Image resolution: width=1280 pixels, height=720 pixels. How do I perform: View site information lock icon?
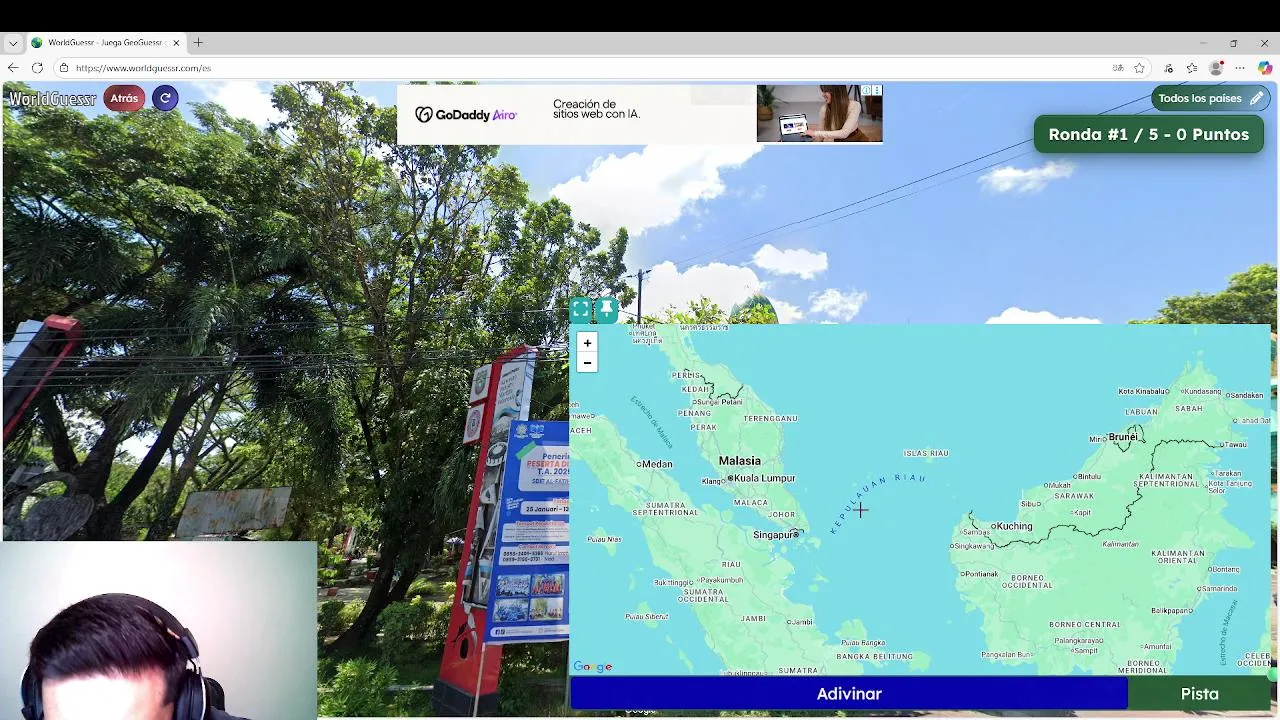[x=63, y=68]
